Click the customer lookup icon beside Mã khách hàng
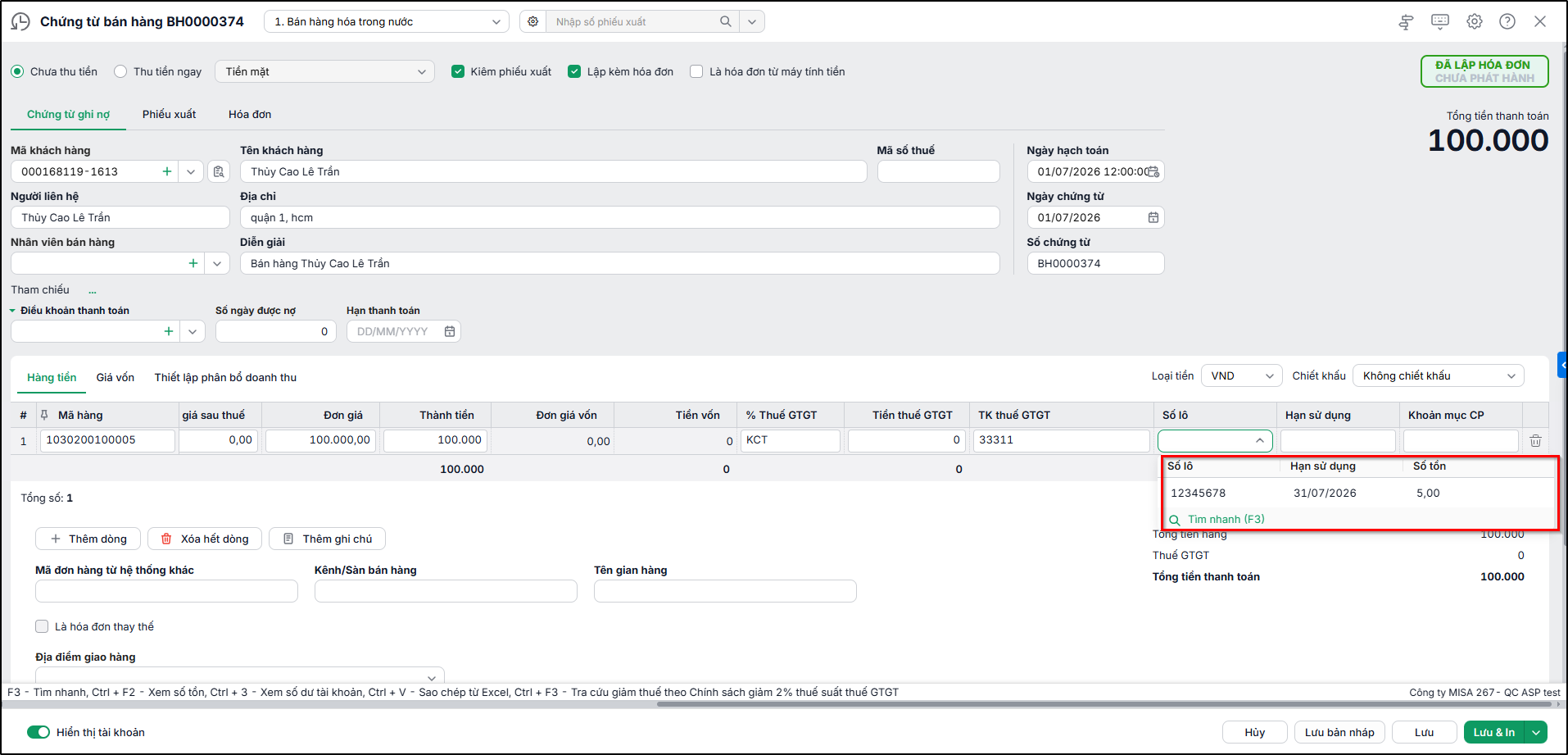The width and height of the screenshot is (1568, 755). coord(219,171)
